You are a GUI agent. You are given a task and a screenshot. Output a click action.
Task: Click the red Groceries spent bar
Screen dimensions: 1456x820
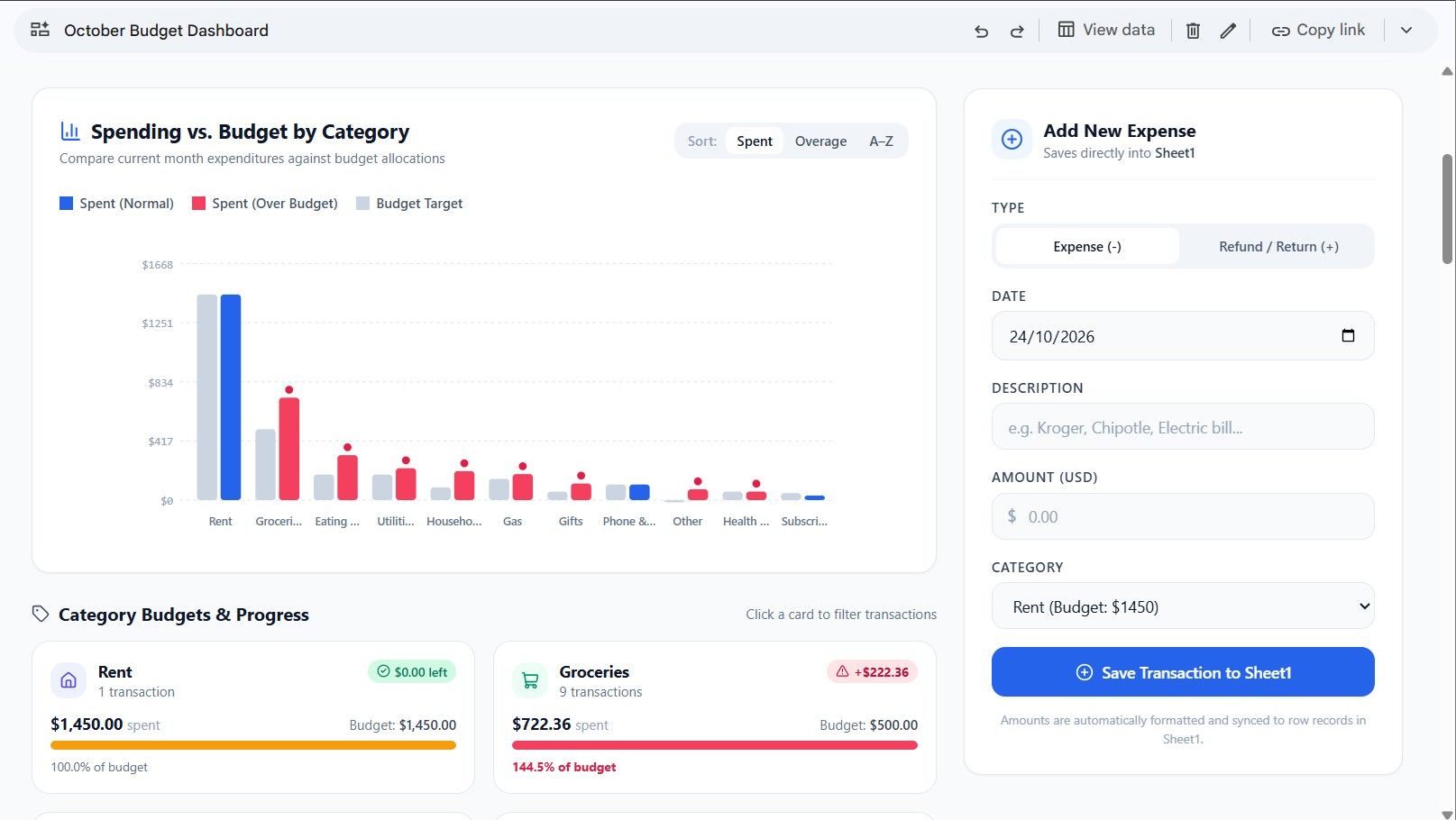[289, 449]
